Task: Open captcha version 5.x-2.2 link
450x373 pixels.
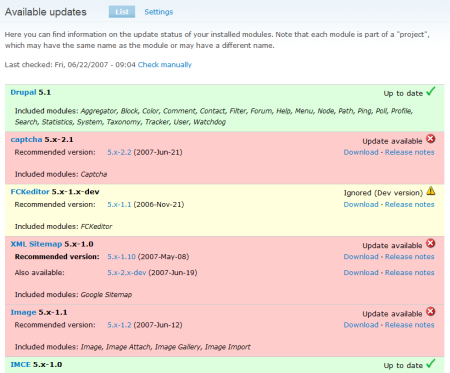Action: [119, 152]
